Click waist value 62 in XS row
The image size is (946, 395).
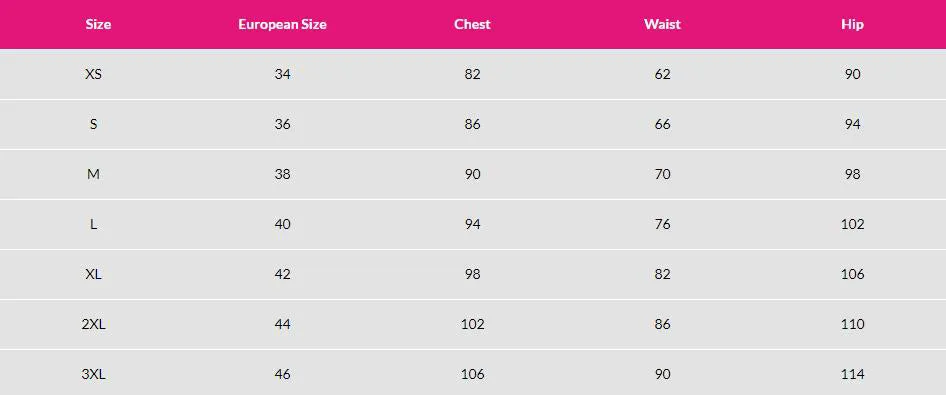662,74
